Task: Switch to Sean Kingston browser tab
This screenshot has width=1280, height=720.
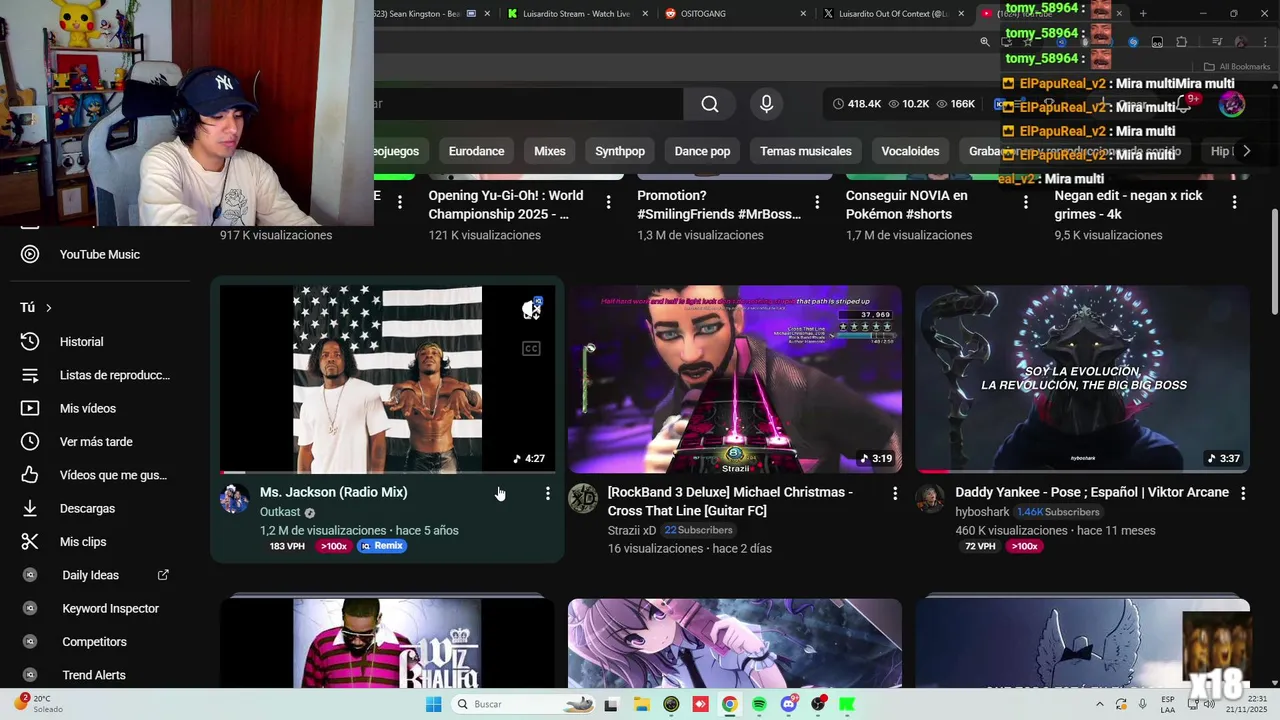Action: click(x=430, y=14)
